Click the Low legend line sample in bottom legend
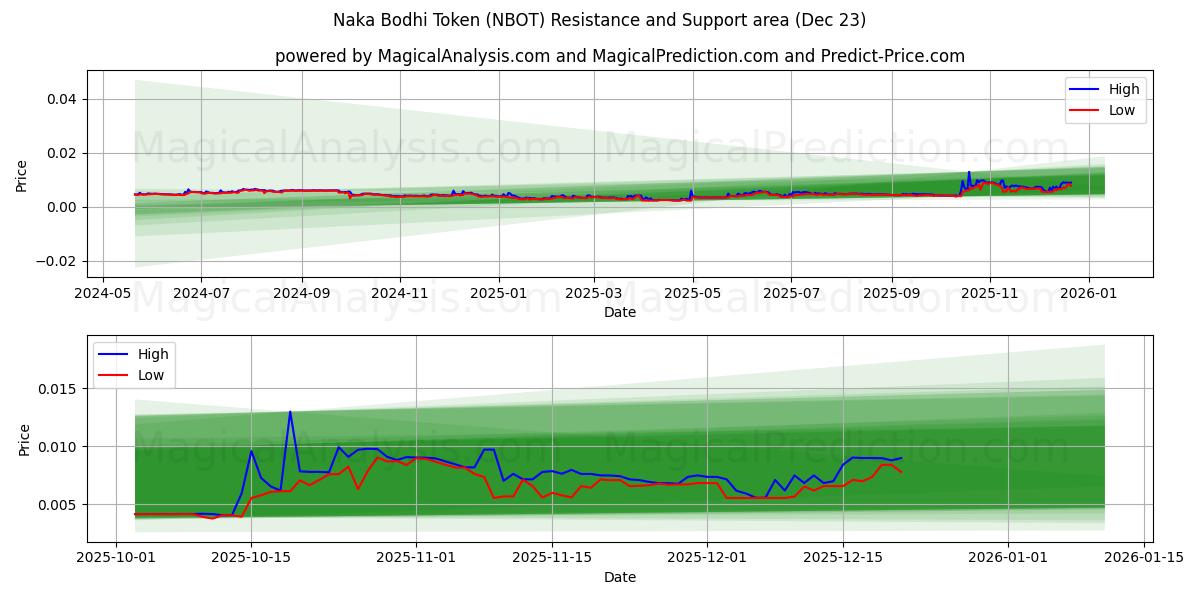This screenshot has width=1200, height=600. click(x=115, y=374)
